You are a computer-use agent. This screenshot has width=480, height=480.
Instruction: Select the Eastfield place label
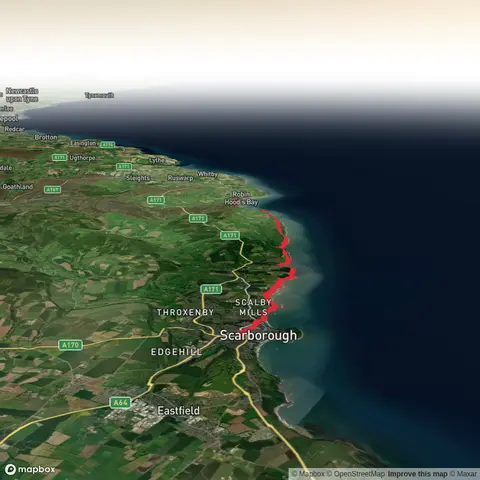178,410
